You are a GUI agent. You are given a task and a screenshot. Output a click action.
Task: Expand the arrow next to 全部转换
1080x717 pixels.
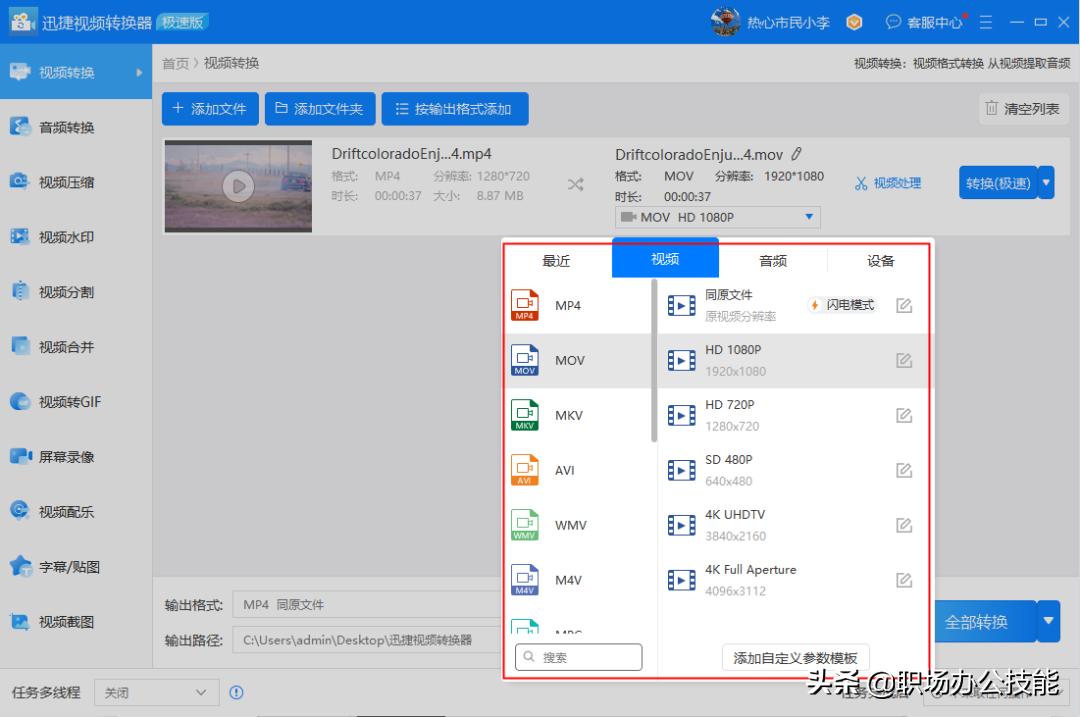(x=1047, y=621)
